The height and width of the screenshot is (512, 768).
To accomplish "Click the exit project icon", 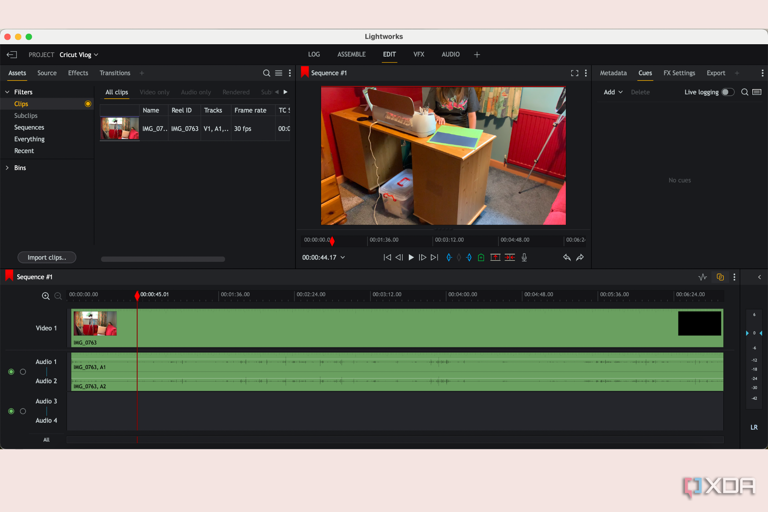I will [12, 54].
